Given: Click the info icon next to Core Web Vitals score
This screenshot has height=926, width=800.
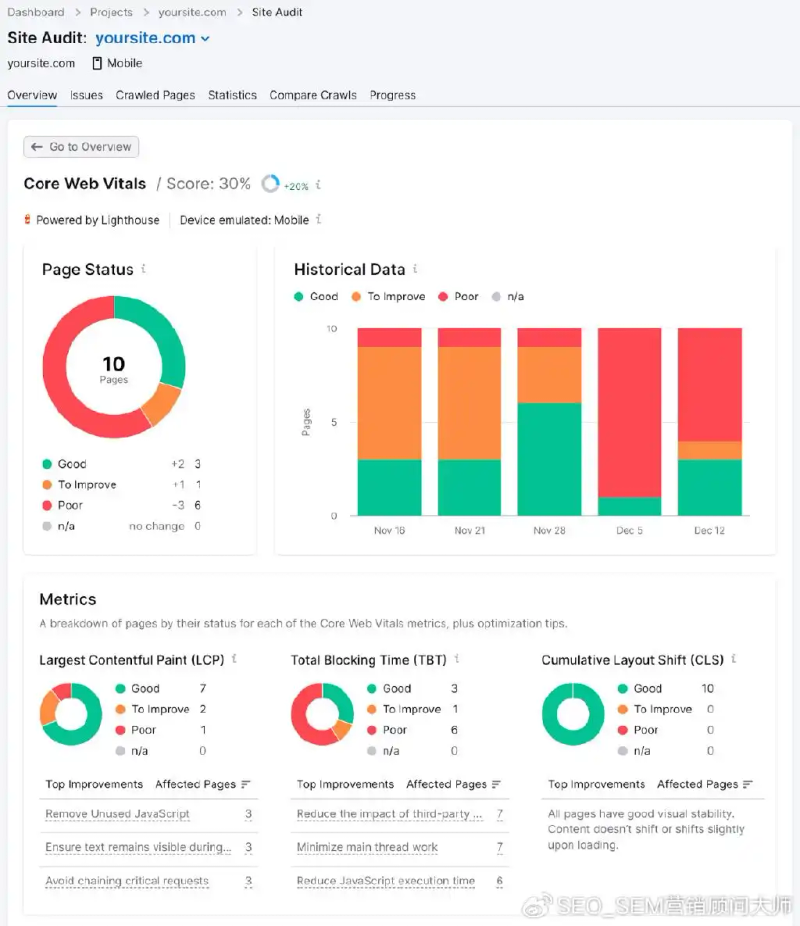Looking at the screenshot, I should click(318, 185).
